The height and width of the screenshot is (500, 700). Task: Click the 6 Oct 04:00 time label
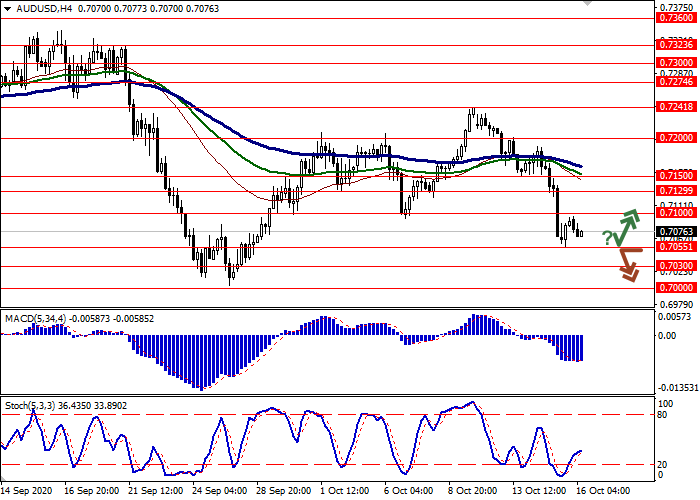pos(408,491)
